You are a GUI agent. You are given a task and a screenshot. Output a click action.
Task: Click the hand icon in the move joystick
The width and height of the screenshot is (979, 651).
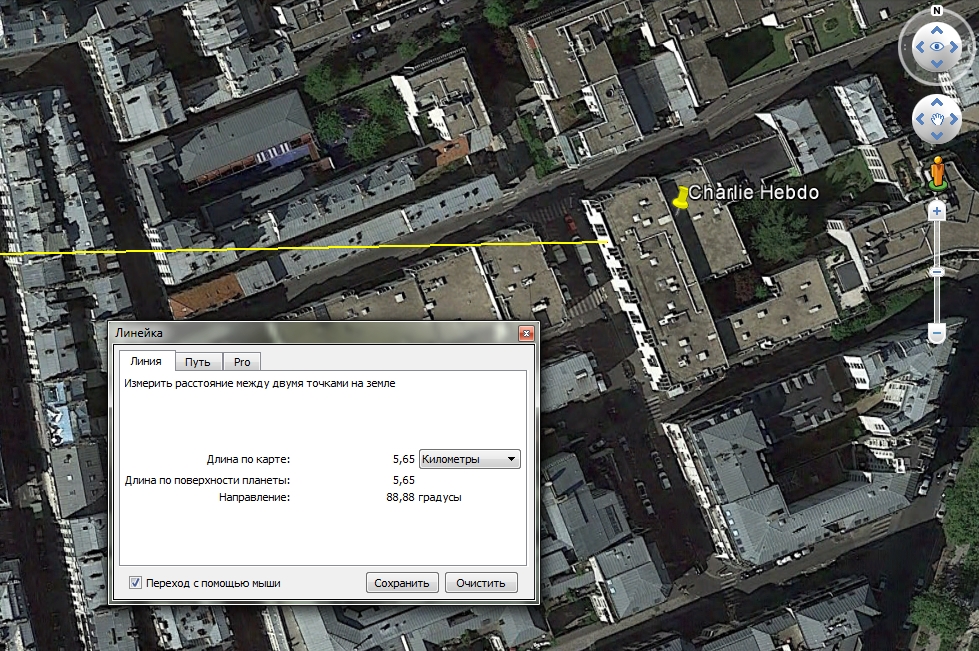click(937, 119)
